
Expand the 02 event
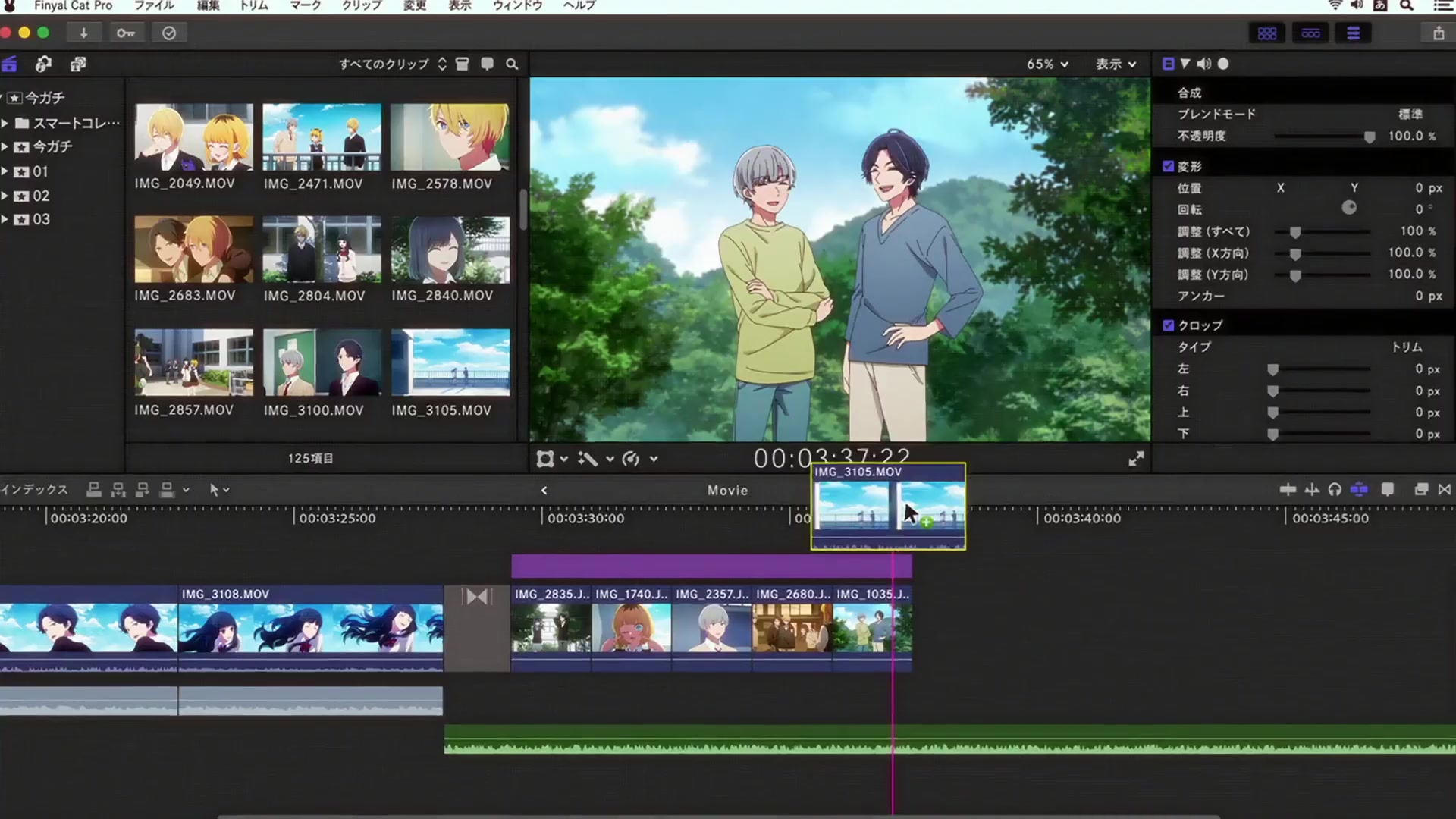[5, 196]
